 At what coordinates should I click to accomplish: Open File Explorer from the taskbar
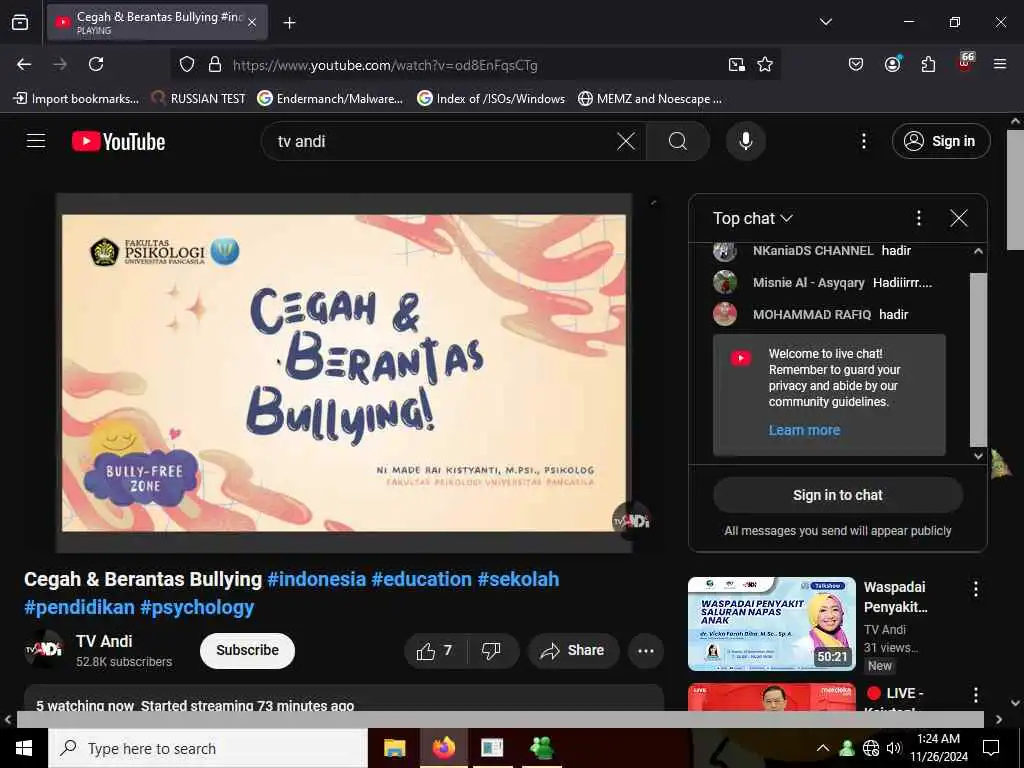394,748
